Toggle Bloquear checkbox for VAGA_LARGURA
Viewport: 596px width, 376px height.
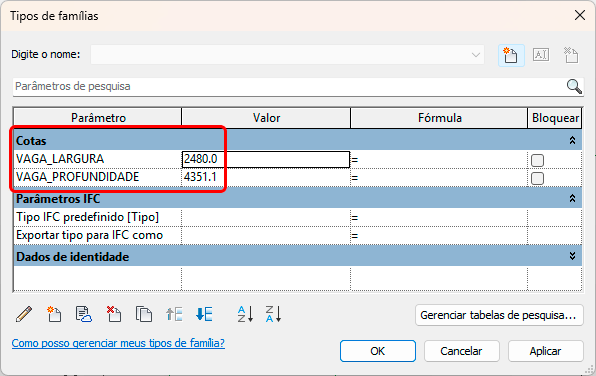click(537, 160)
